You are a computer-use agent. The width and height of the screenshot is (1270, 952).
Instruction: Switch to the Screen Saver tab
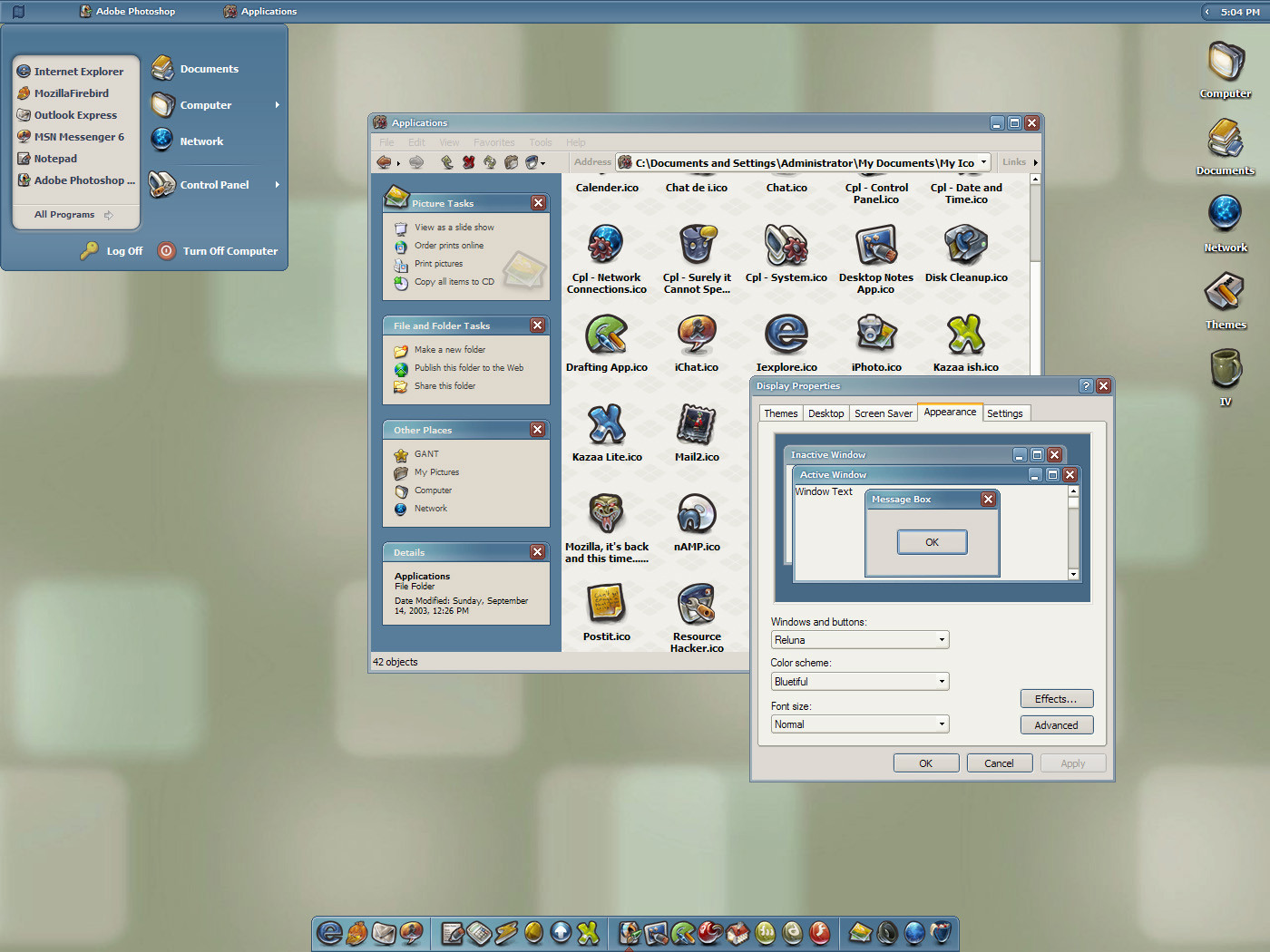click(x=884, y=413)
